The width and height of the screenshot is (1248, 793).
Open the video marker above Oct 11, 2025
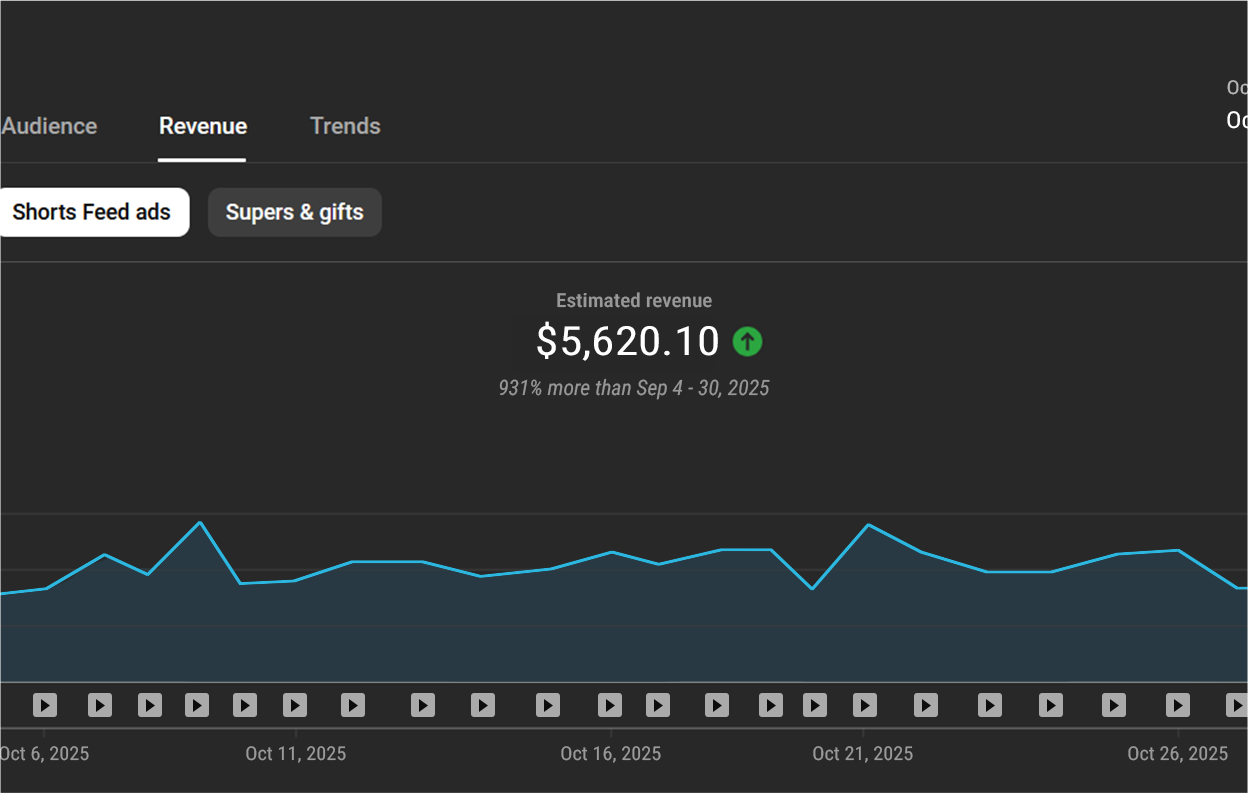294,706
